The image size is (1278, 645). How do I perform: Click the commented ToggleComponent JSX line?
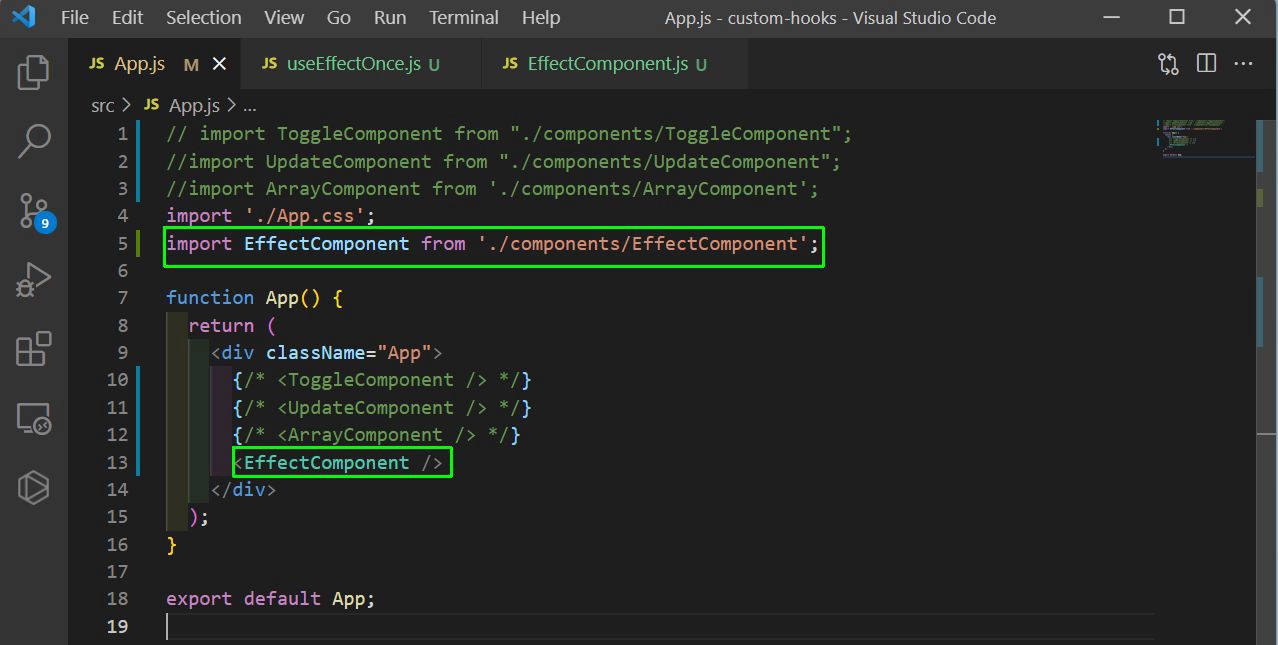pyautogui.click(x=382, y=380)
